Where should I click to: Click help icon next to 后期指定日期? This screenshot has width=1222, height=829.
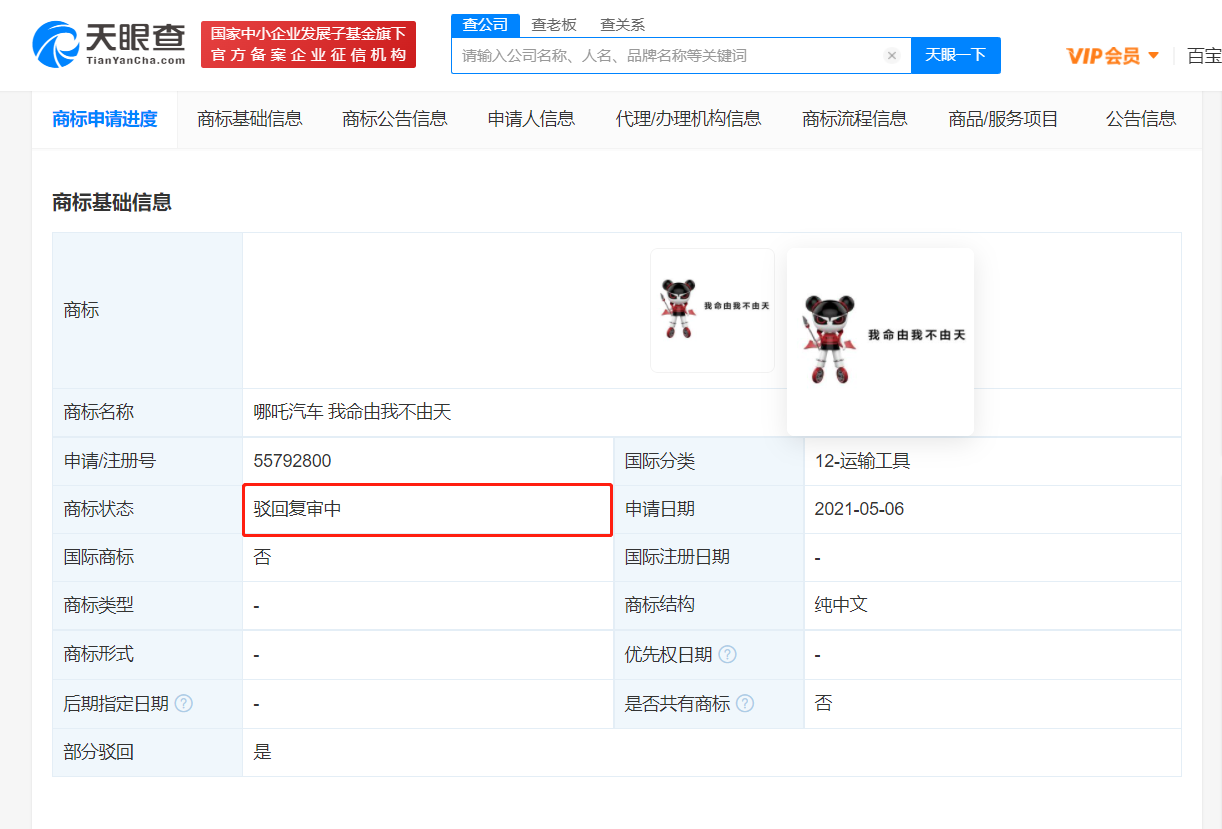point(184,704)
